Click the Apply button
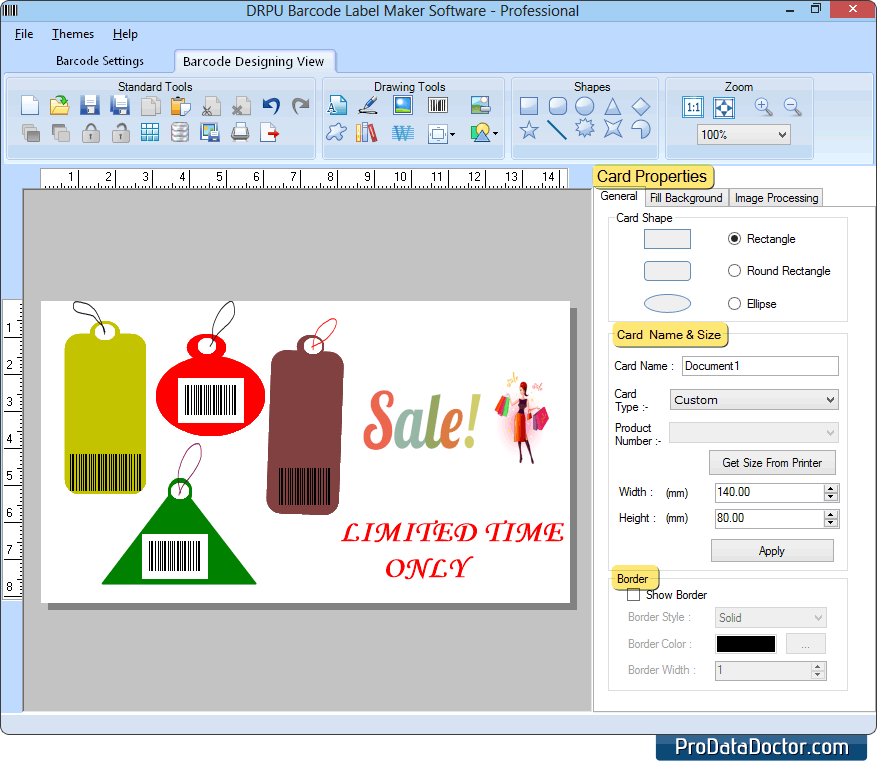This screenshot has height=761, width=877. pyautogui.click(x=772, y=551)
